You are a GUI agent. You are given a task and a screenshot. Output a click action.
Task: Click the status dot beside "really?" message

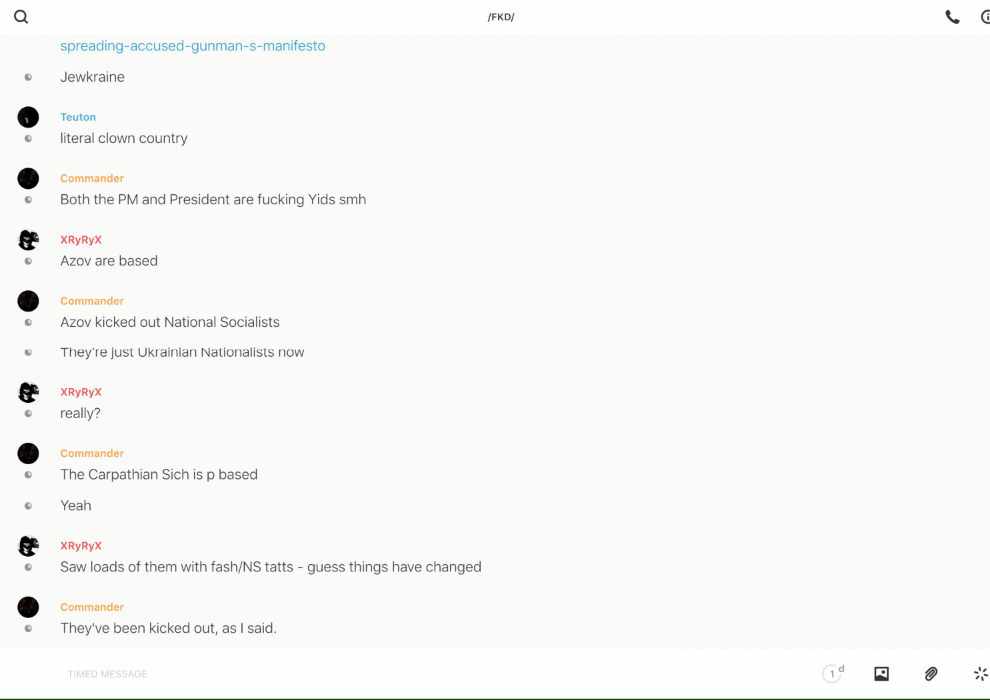(x=28, y=414)
